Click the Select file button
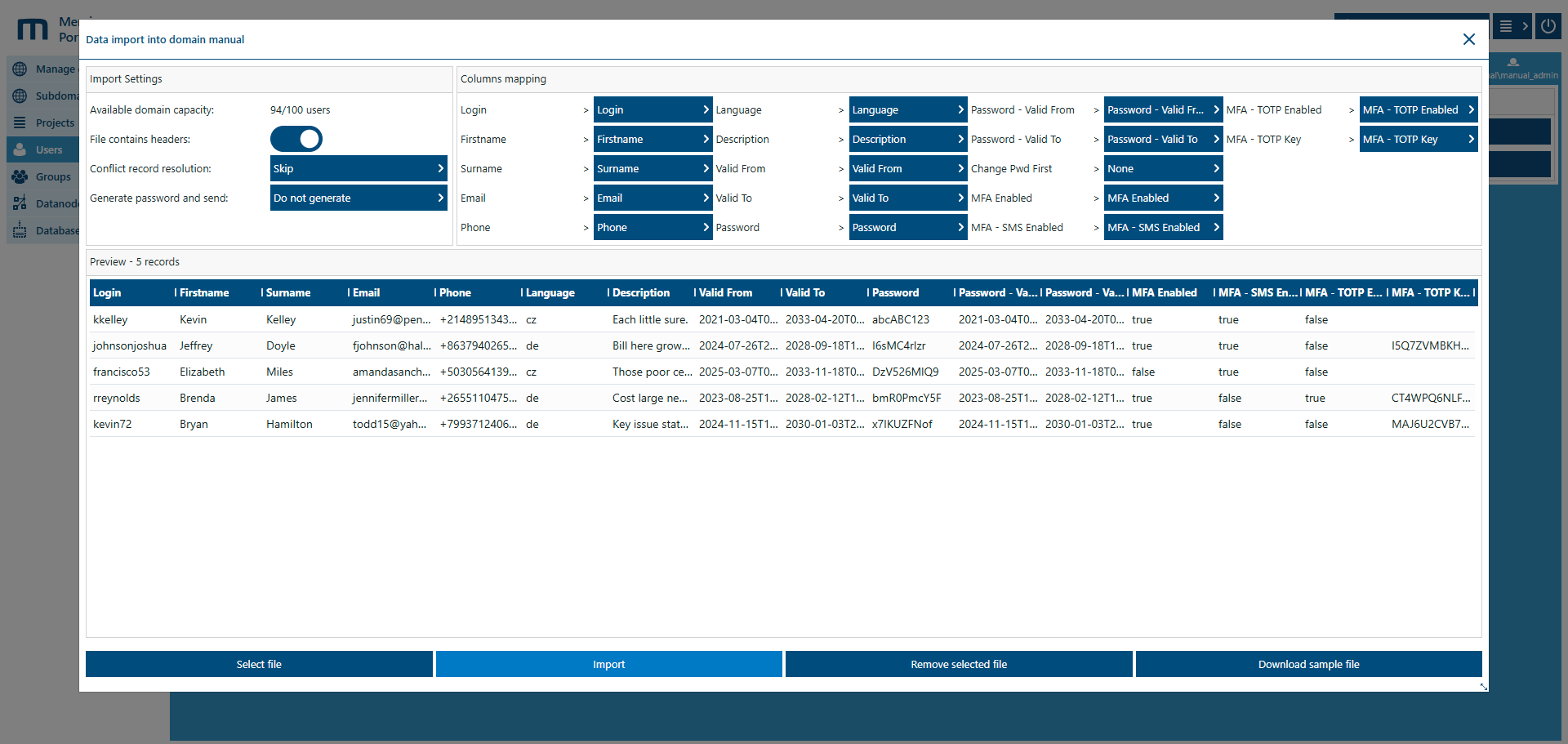This screenshot has width=1568, height=744. 259,664
